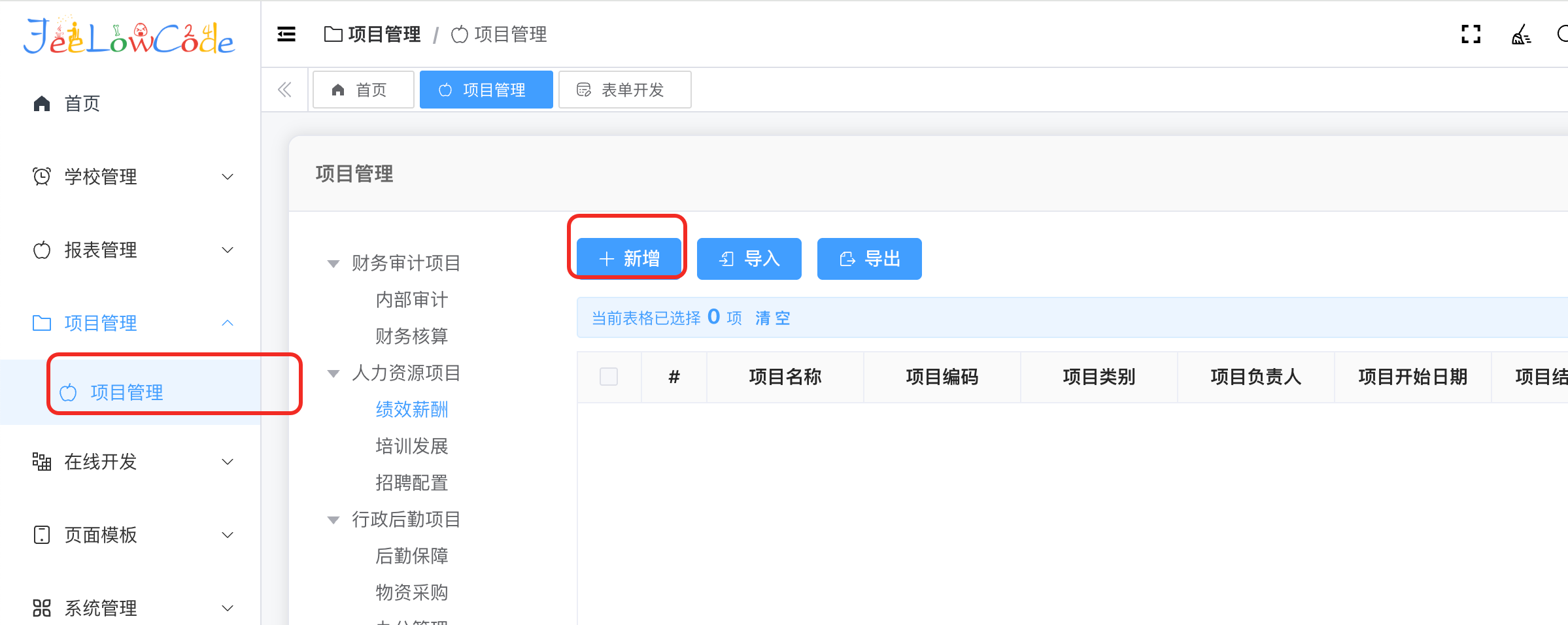Collapse the 人力资源项目 tree node
This screenshot has height=625, width=1568.
pos(333,373)
